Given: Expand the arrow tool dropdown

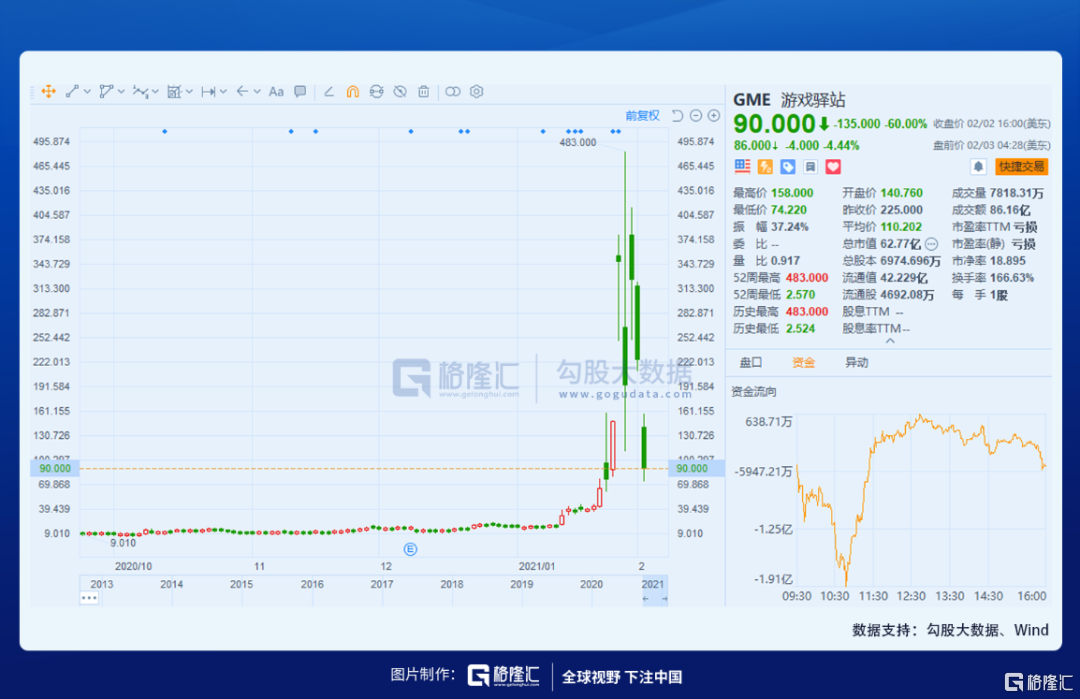Looking at the screenshot, I should [256, 91].
